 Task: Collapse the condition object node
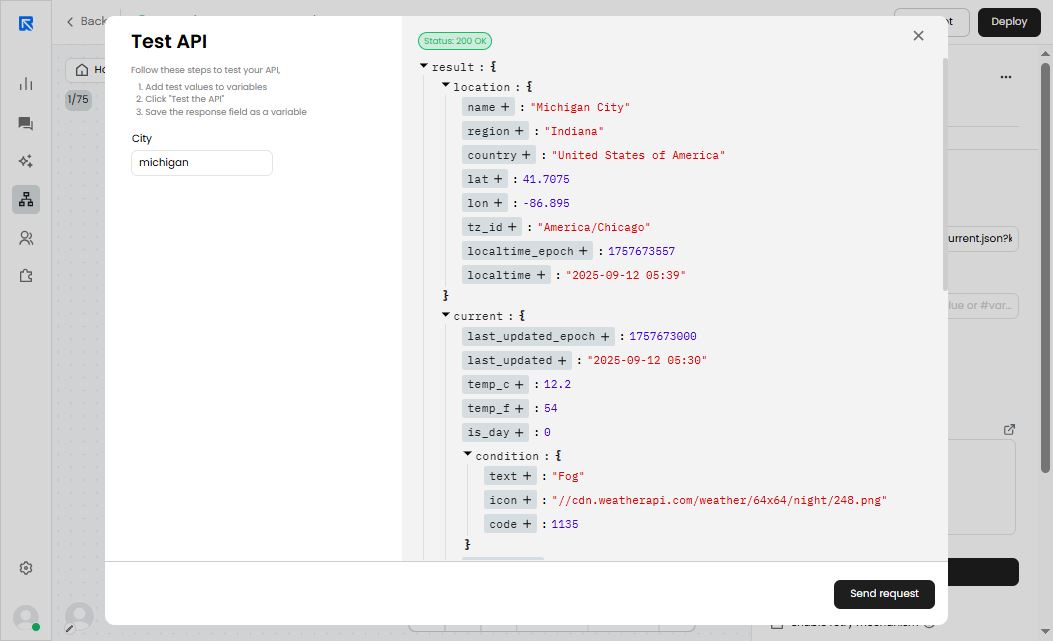point(468,455)
